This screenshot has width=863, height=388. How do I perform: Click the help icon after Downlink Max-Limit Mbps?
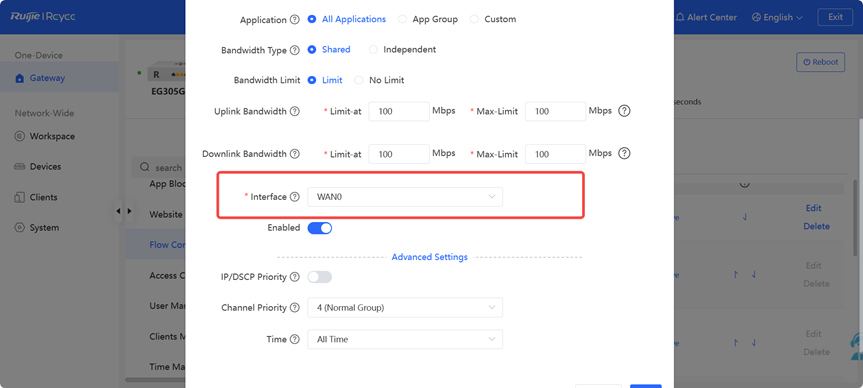[x=624, y=154]
